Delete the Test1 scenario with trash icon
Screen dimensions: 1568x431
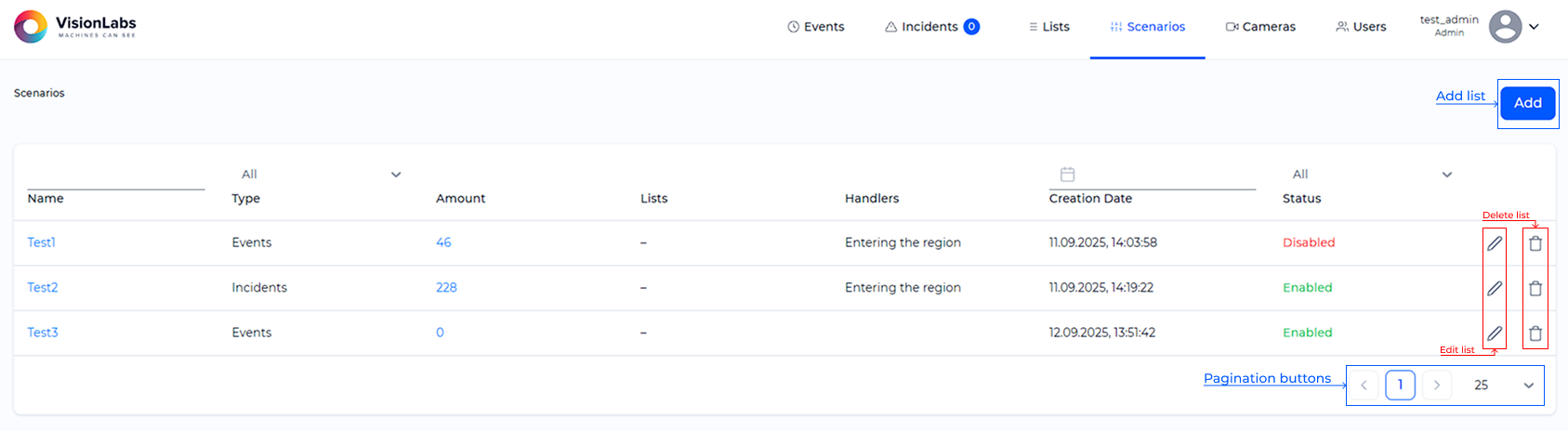point(1535,243)
